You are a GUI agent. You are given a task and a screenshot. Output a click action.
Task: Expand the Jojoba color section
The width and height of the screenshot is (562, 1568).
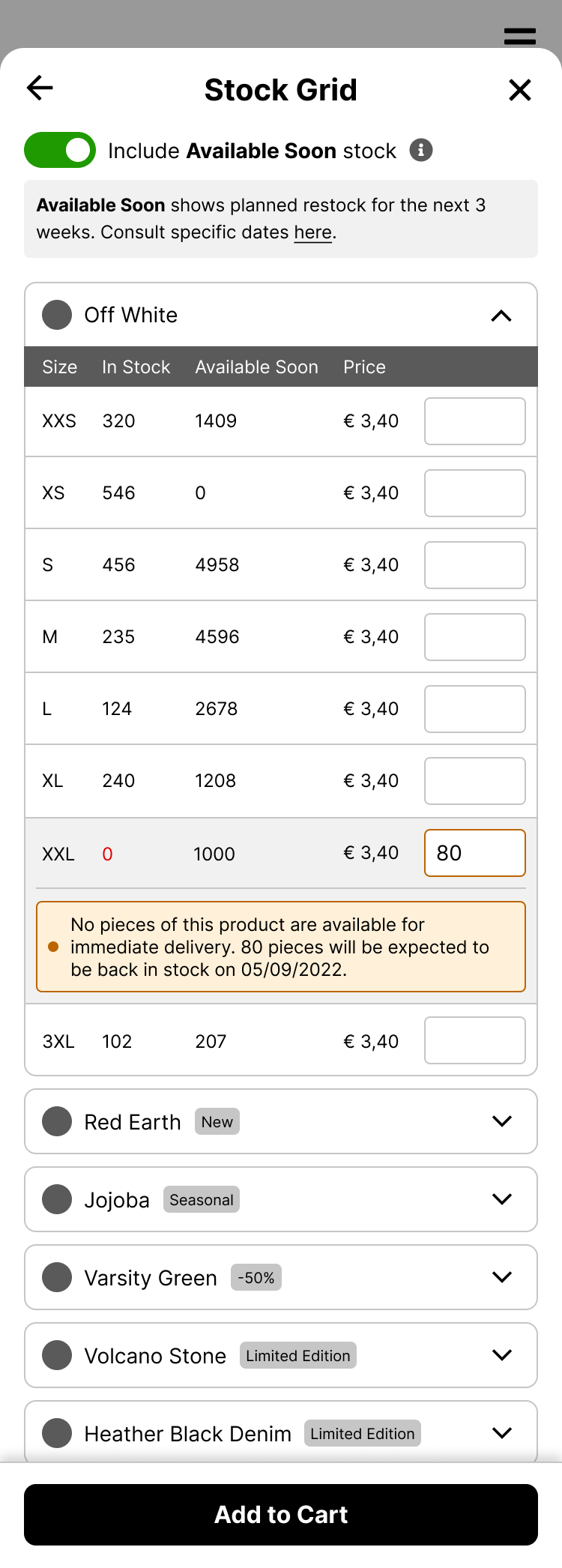[501, 1199]
